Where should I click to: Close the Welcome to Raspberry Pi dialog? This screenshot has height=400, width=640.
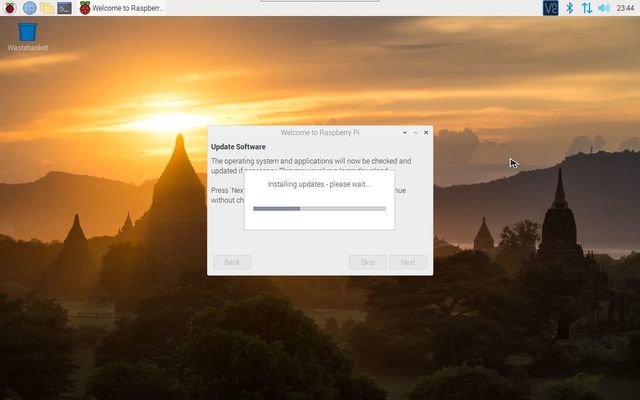pyautogui.click(x=426, y=133)
